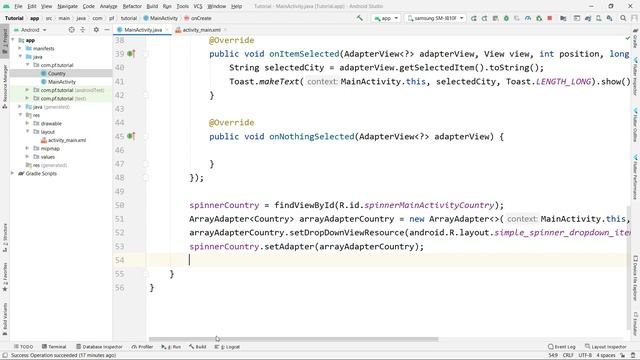Click the Attach debugger icon near Stop
Image resolution: width=640 pixels, height=360 pixels.
tap(539, 18)
